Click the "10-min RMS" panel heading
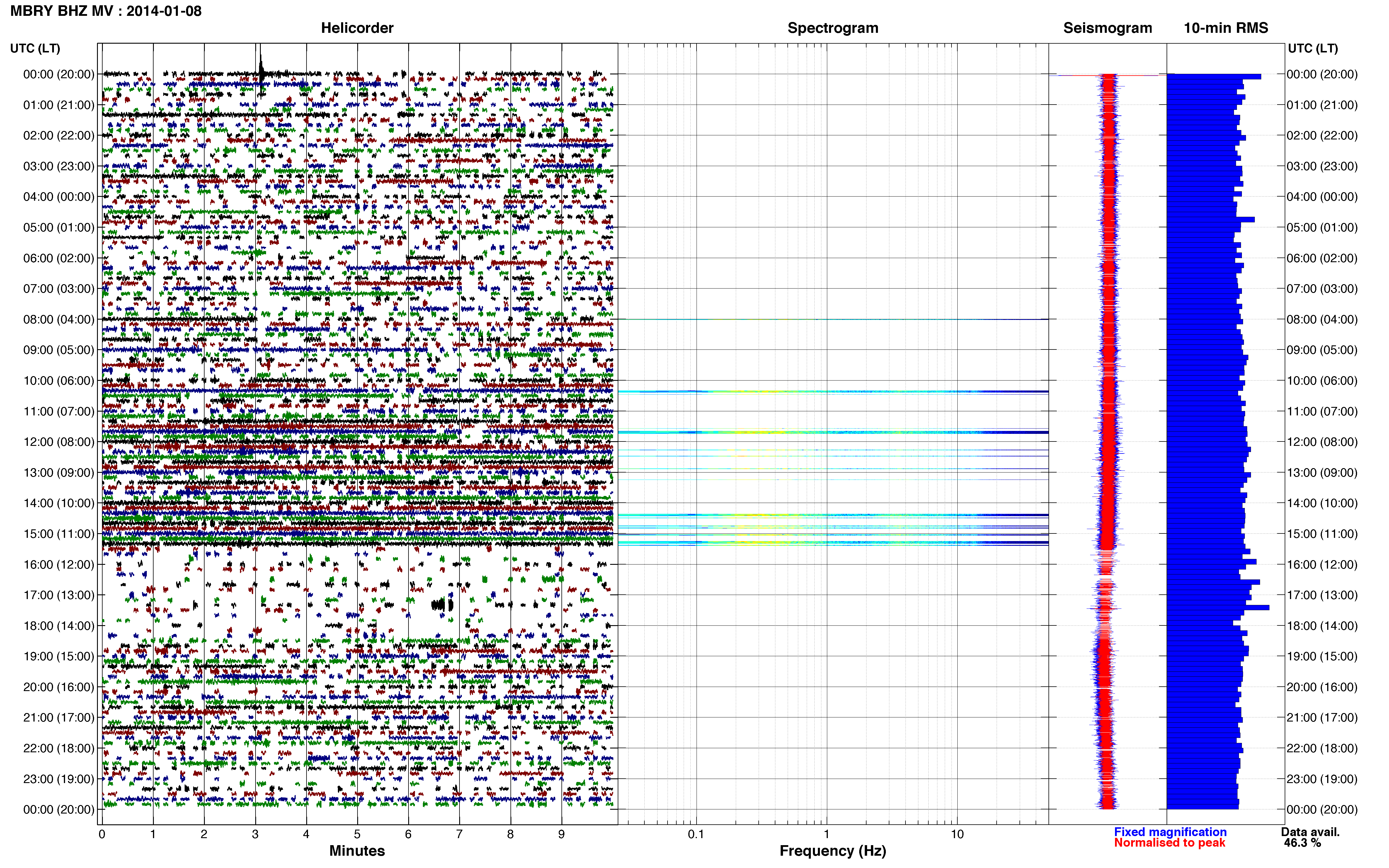The height and width of the screenshot is (868, 1389). (x=1225, y=28)
